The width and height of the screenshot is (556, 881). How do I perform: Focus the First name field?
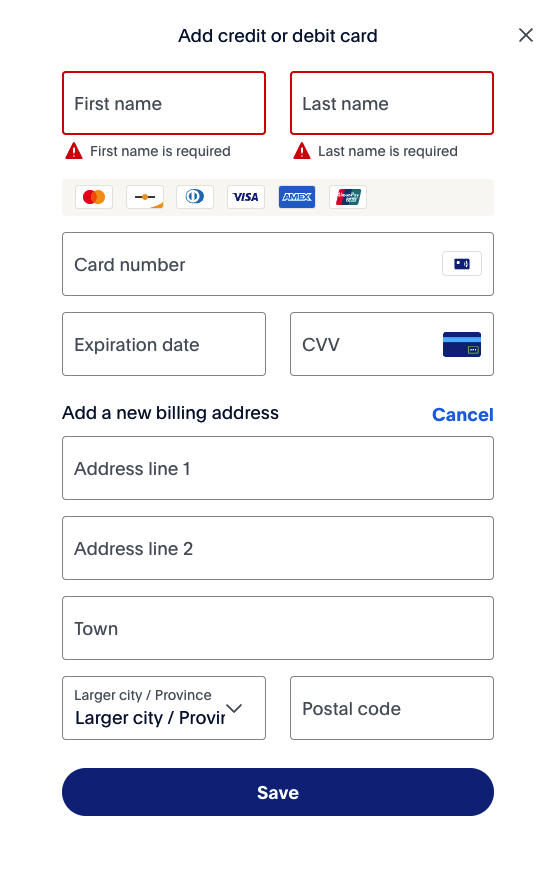pos(164,103)
